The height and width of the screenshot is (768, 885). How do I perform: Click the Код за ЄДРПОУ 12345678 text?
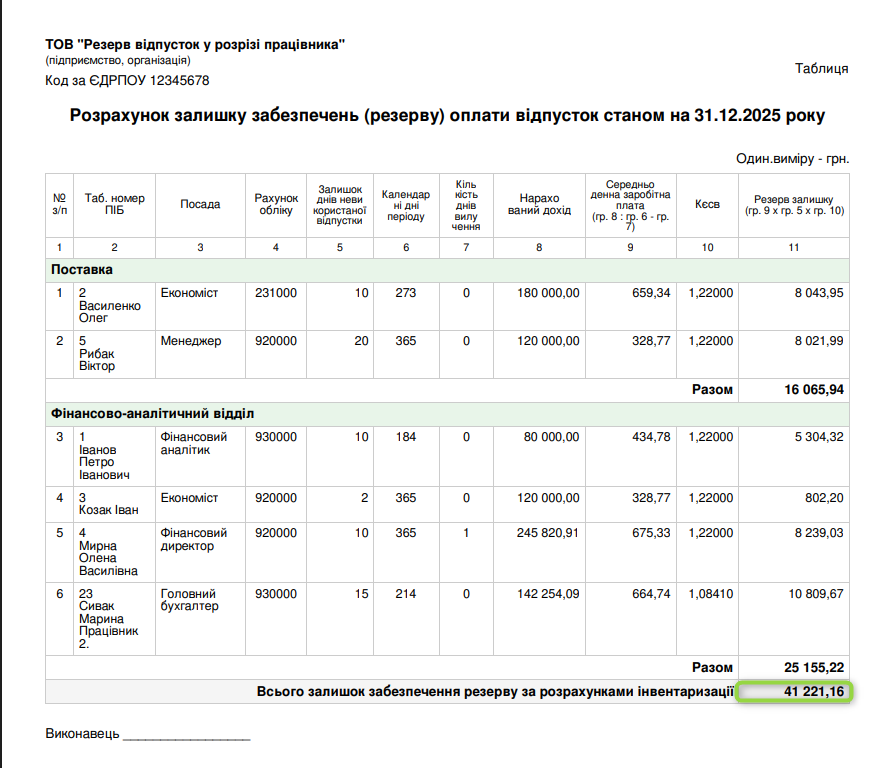(x=127, y=80)
